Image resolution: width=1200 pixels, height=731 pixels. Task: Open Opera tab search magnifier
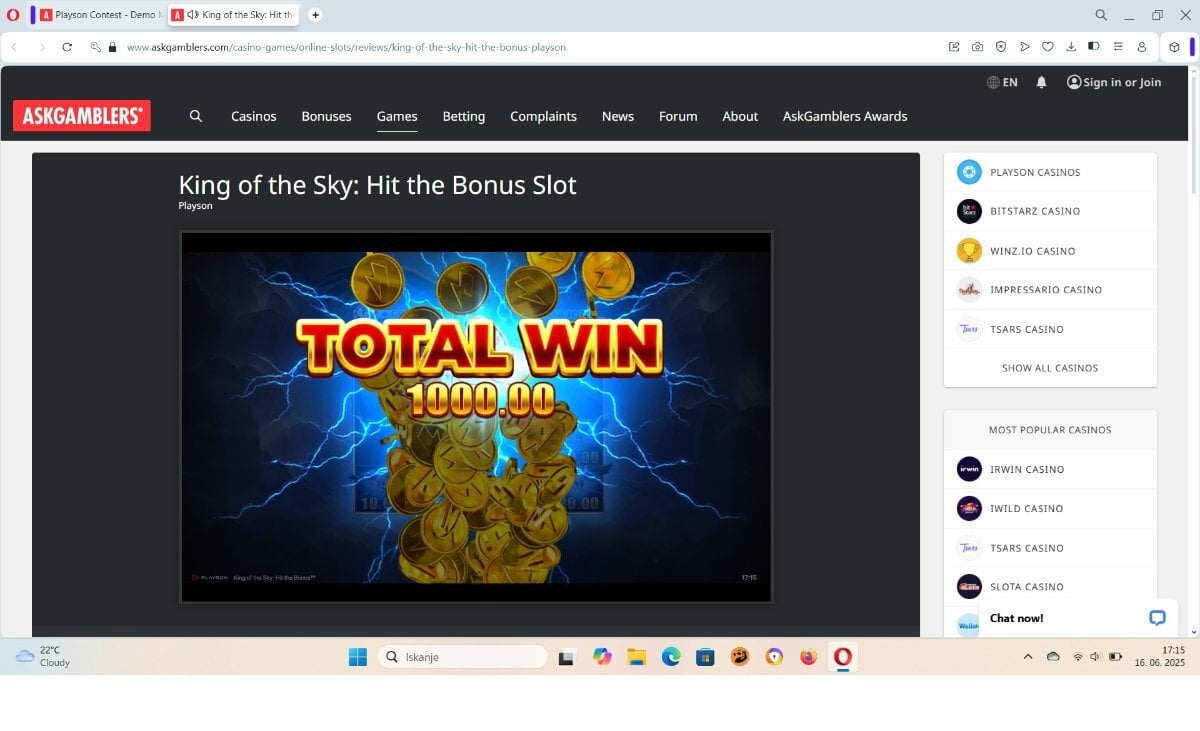pyautogui.click(x=1101, y=15)
